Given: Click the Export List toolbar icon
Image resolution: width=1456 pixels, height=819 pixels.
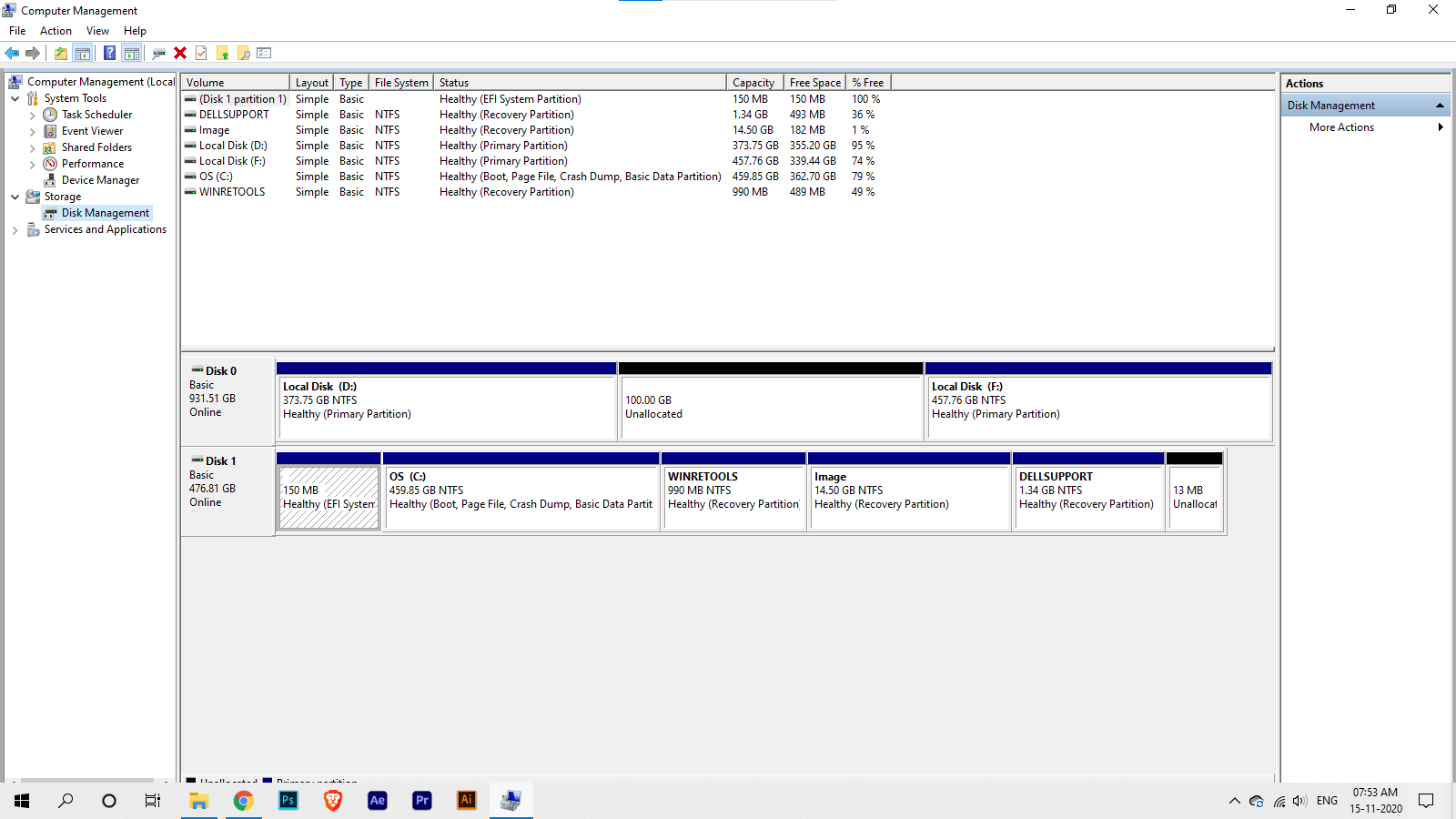Looking at the screenshot, I should pyautogui.click(x=223, y=53).
